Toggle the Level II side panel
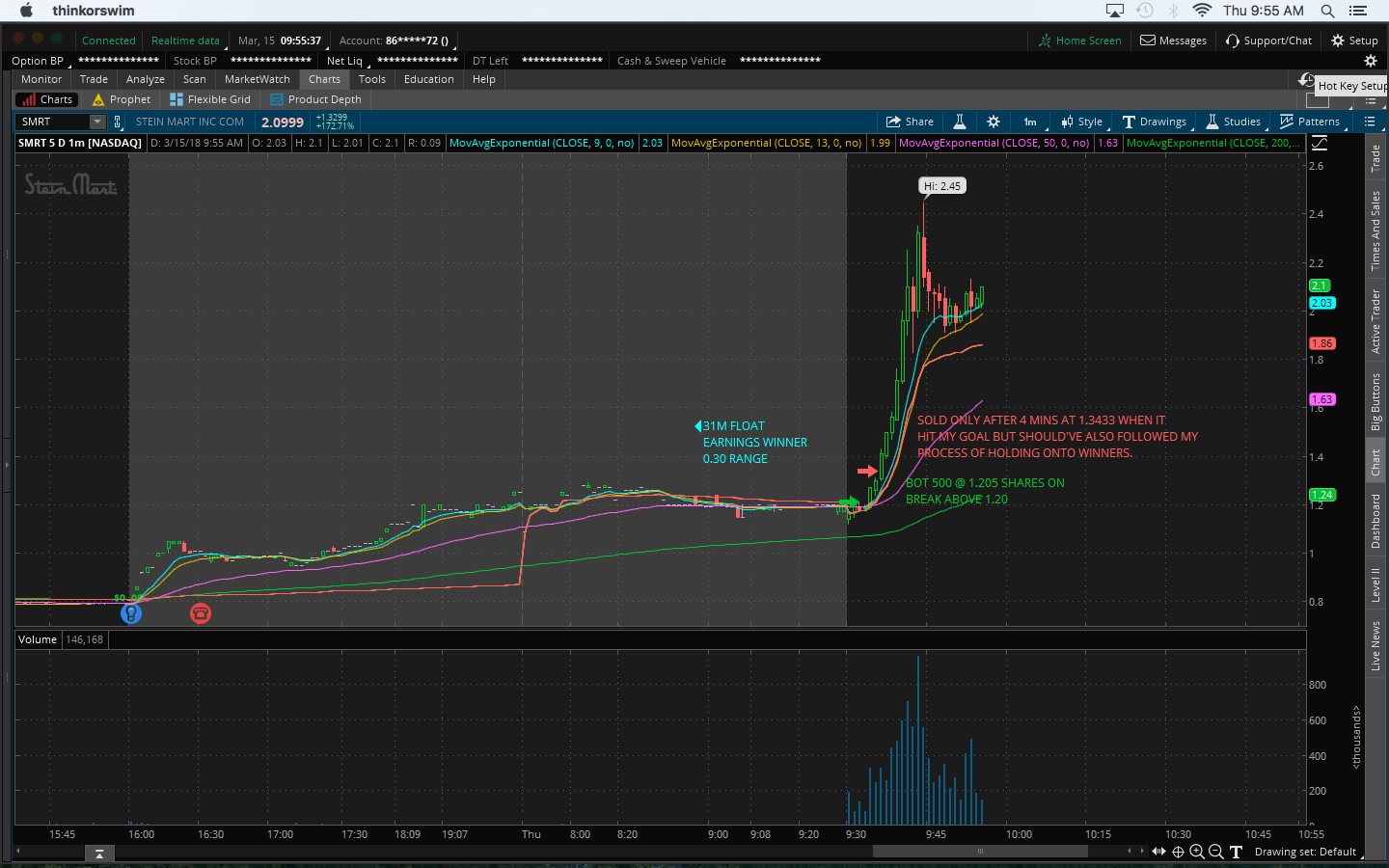Image resolution: width=1389 pixels, height=868 pixels. pos(1375,584)
